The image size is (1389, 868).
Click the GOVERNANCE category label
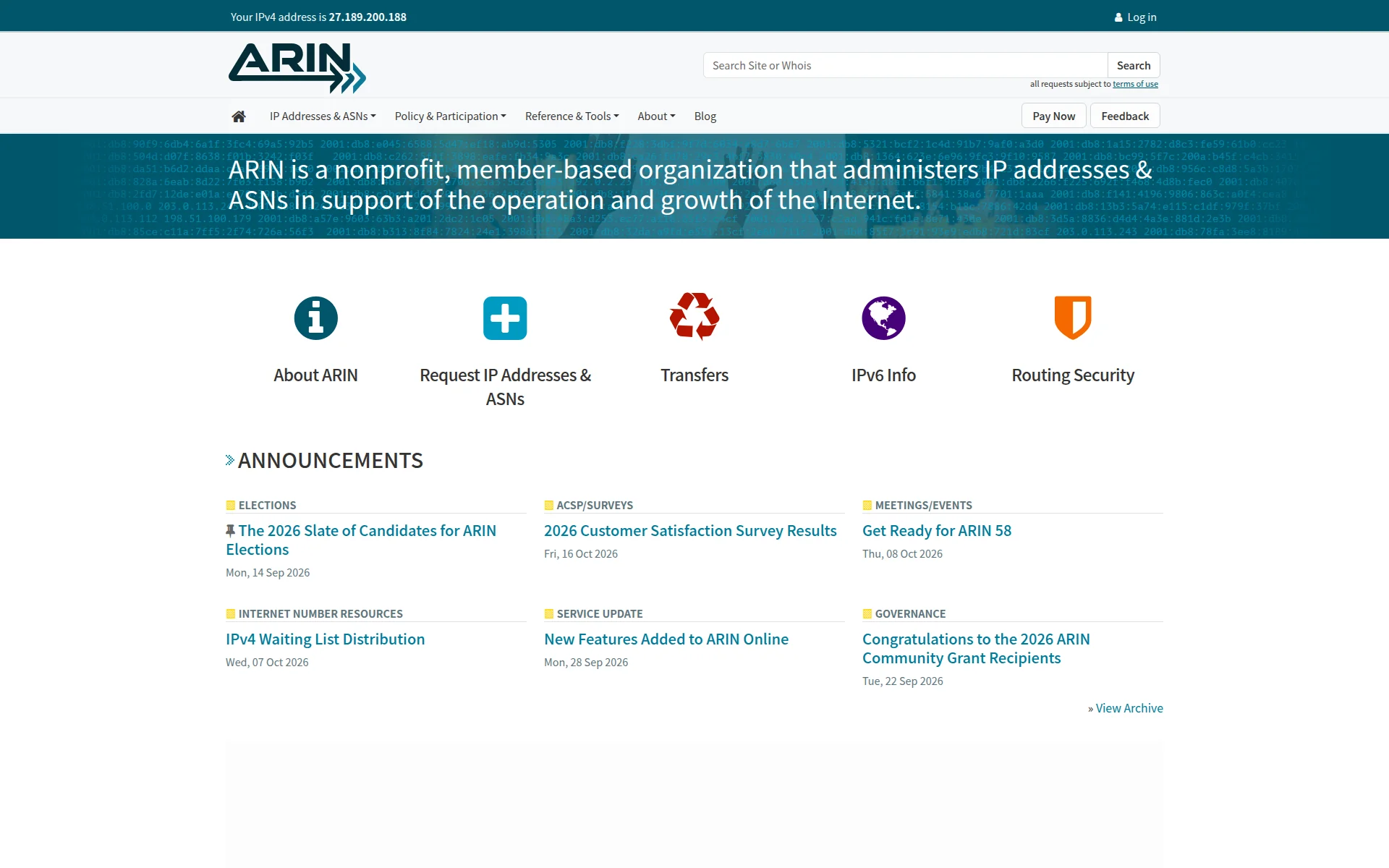[x=910, y=613]
